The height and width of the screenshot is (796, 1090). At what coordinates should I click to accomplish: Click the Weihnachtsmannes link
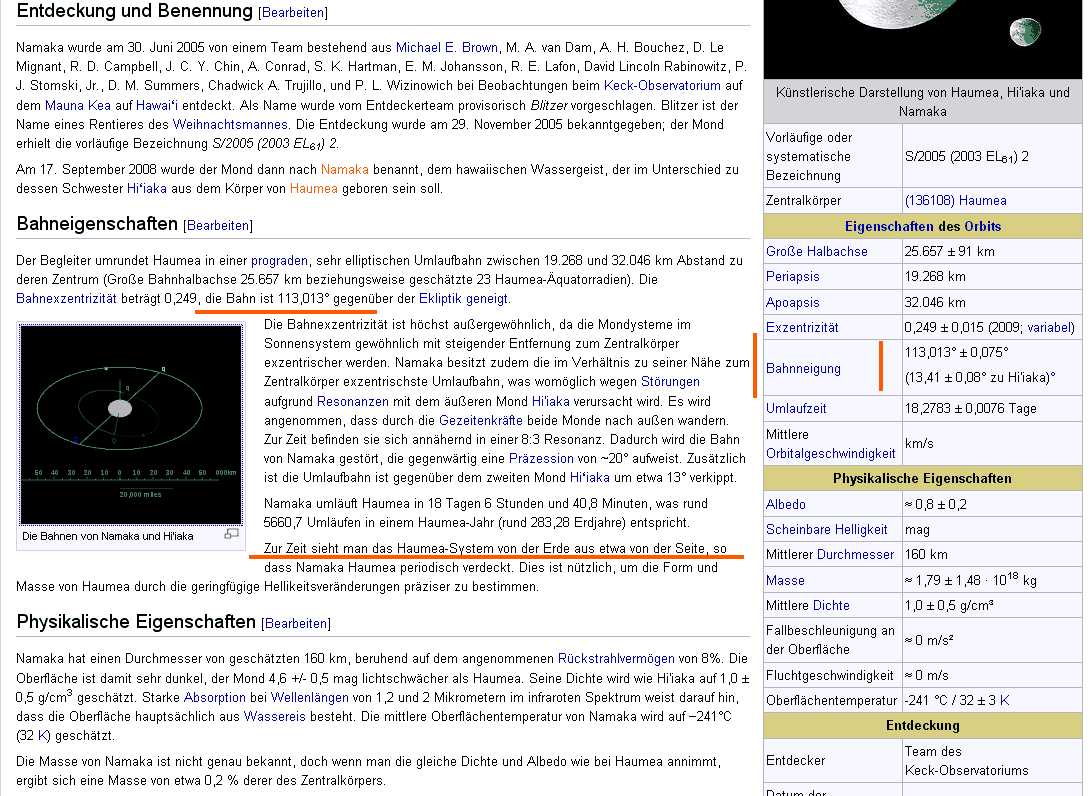(230, 125)
